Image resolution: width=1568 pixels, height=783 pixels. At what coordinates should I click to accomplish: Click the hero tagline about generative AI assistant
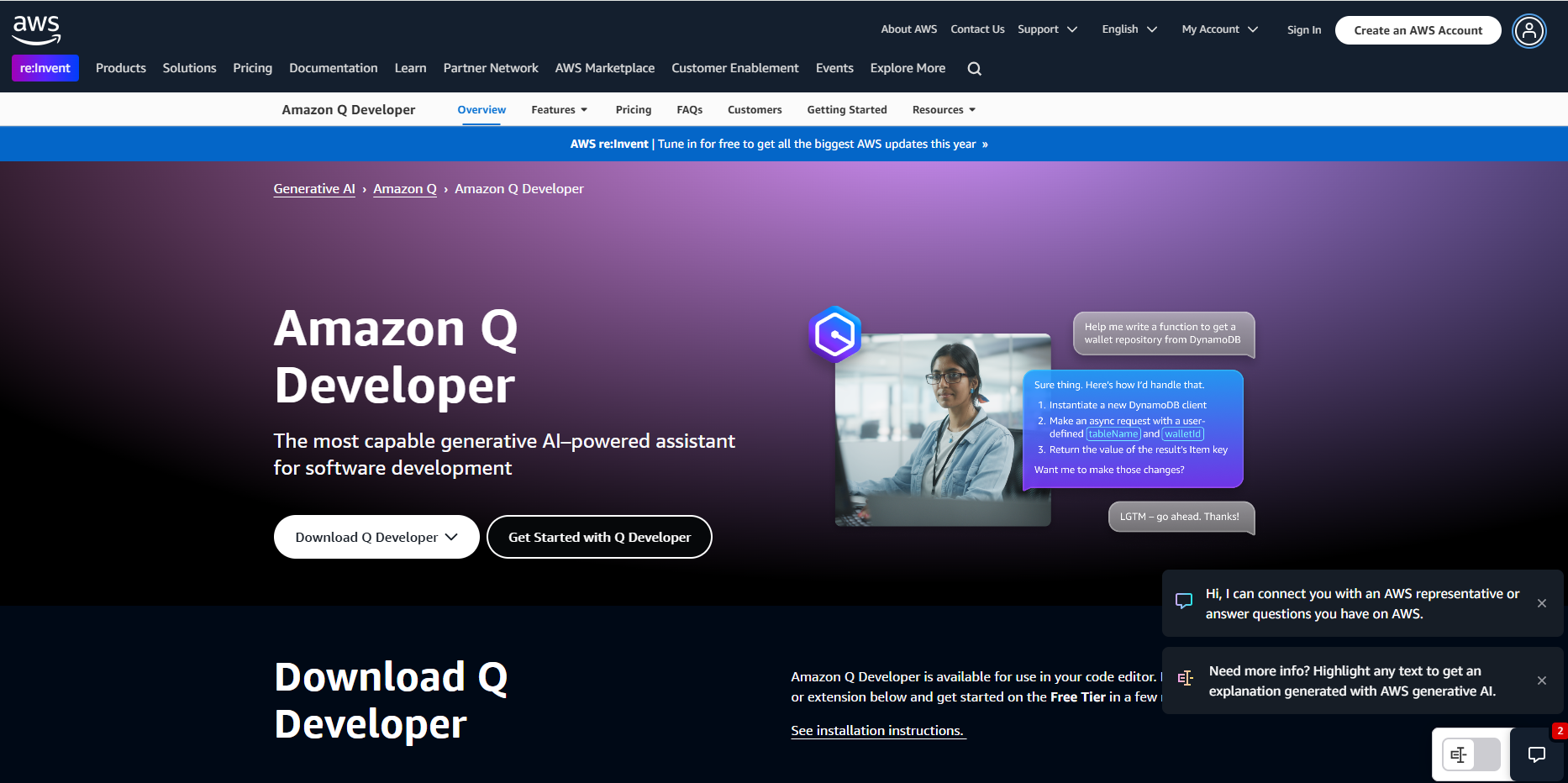[x=504, y=455]
